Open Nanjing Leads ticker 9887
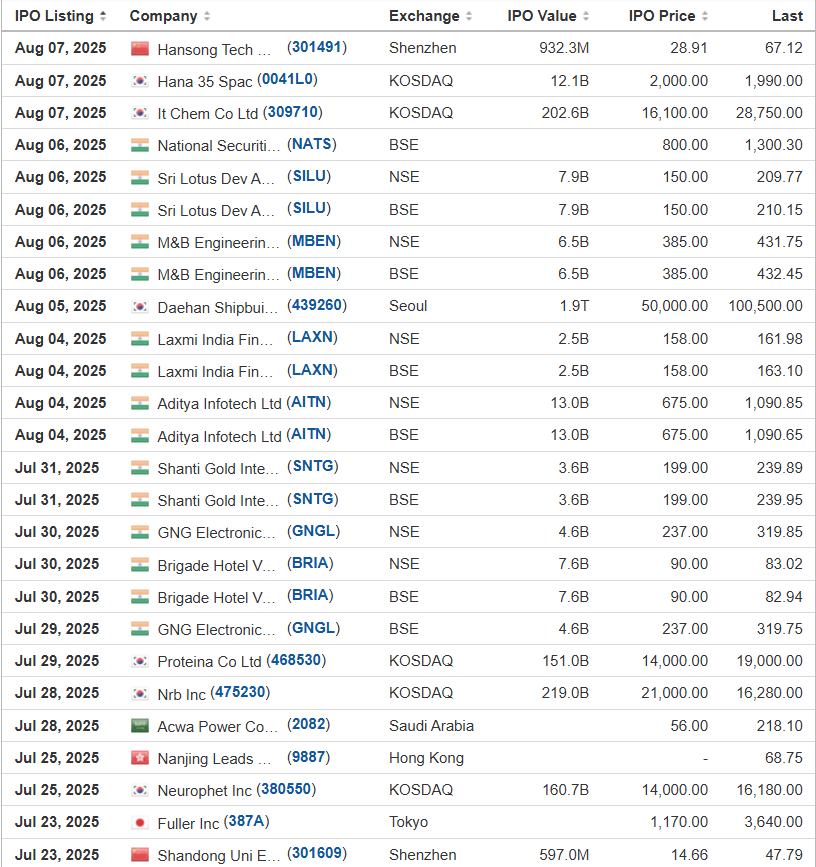 pyautogui.click(x=308, y=757)
